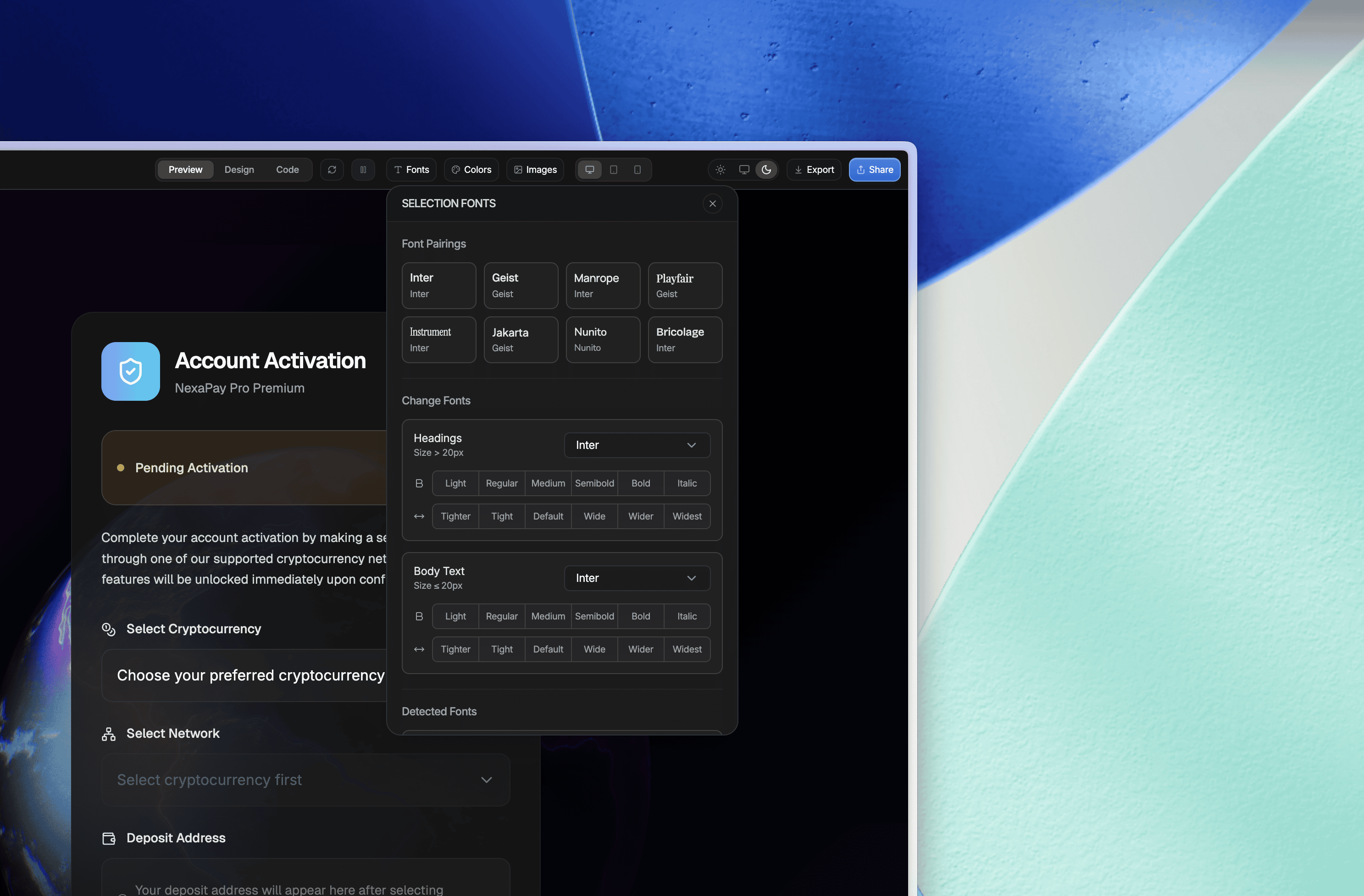Choose the Geist / Geist font pairing
The image size is (1364, 896).
coord(521,285)
